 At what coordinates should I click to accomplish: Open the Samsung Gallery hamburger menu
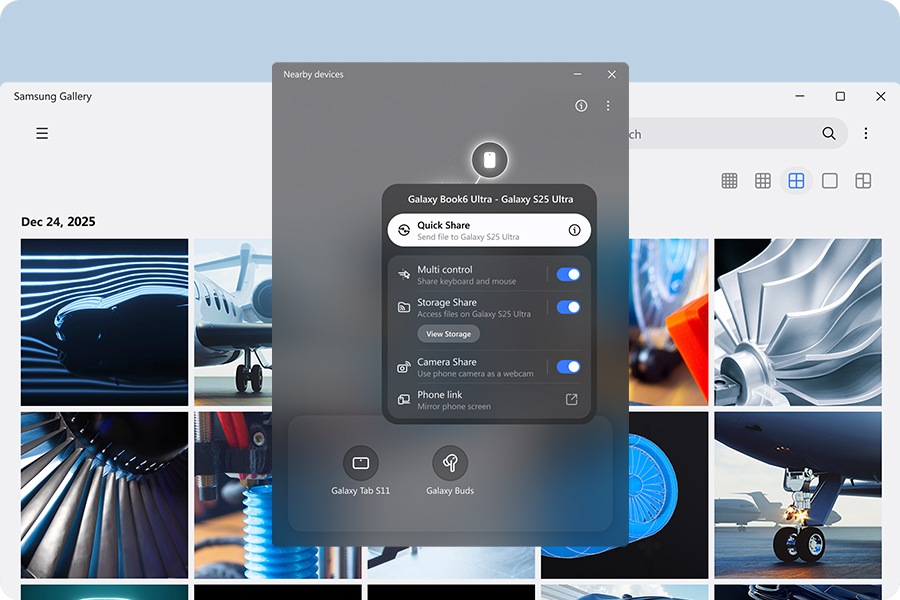[x=42, y=133]
